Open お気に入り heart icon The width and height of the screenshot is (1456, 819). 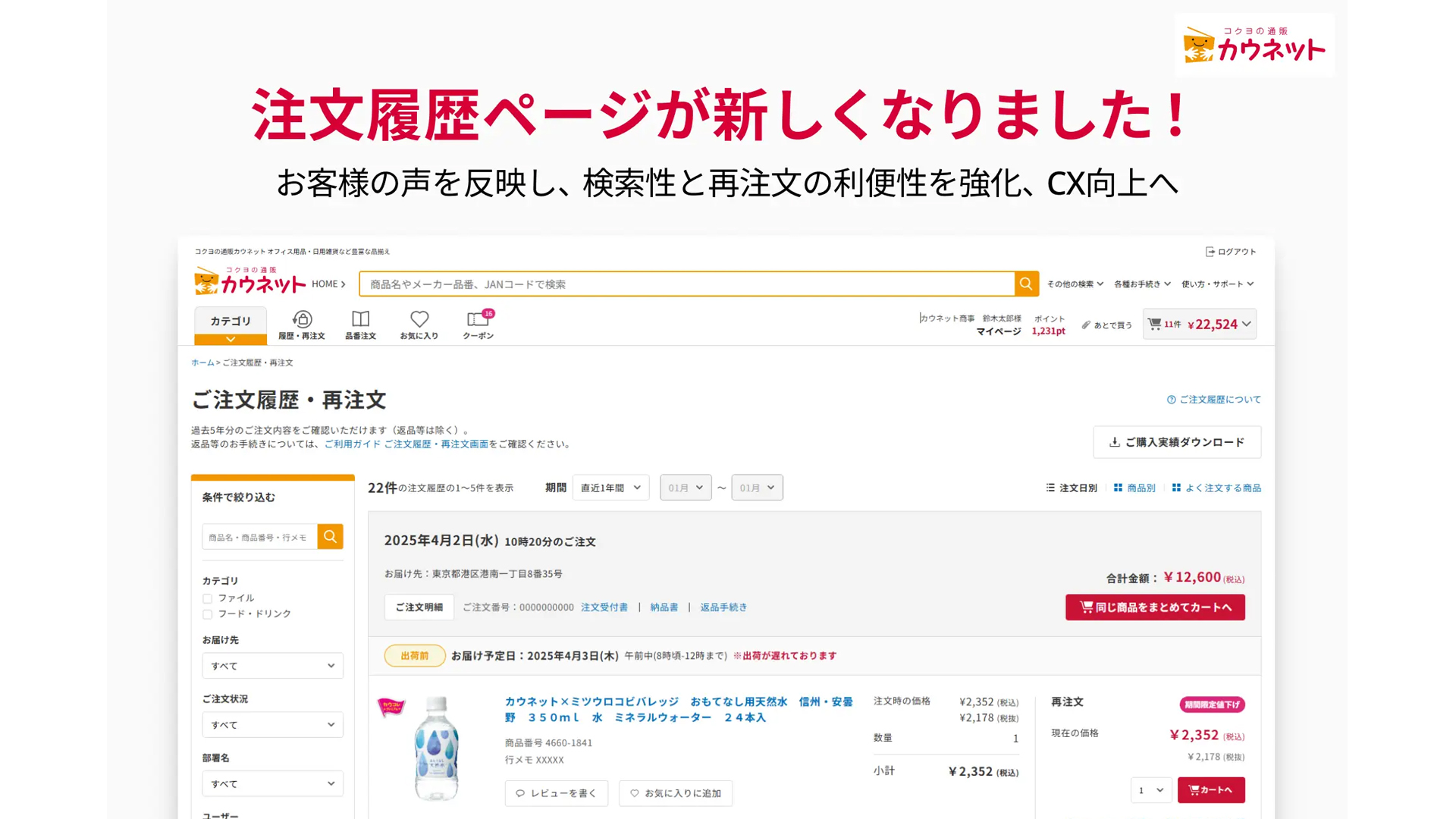pyautogui.click(x=419, y=319)
